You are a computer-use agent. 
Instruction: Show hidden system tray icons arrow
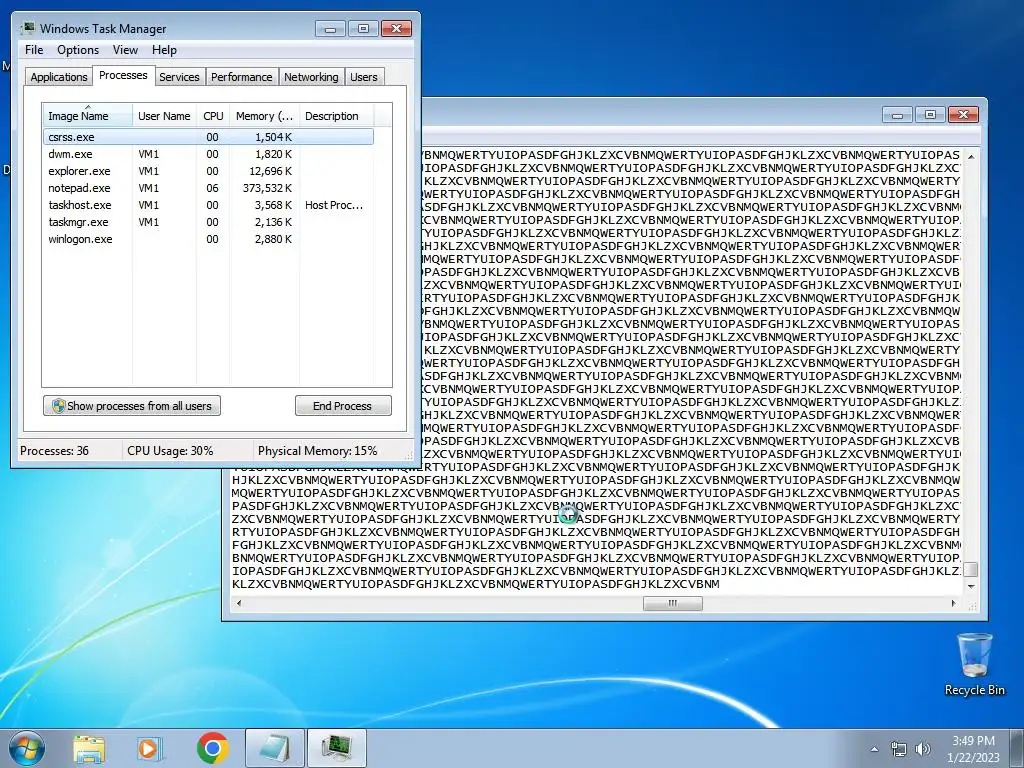874,749
